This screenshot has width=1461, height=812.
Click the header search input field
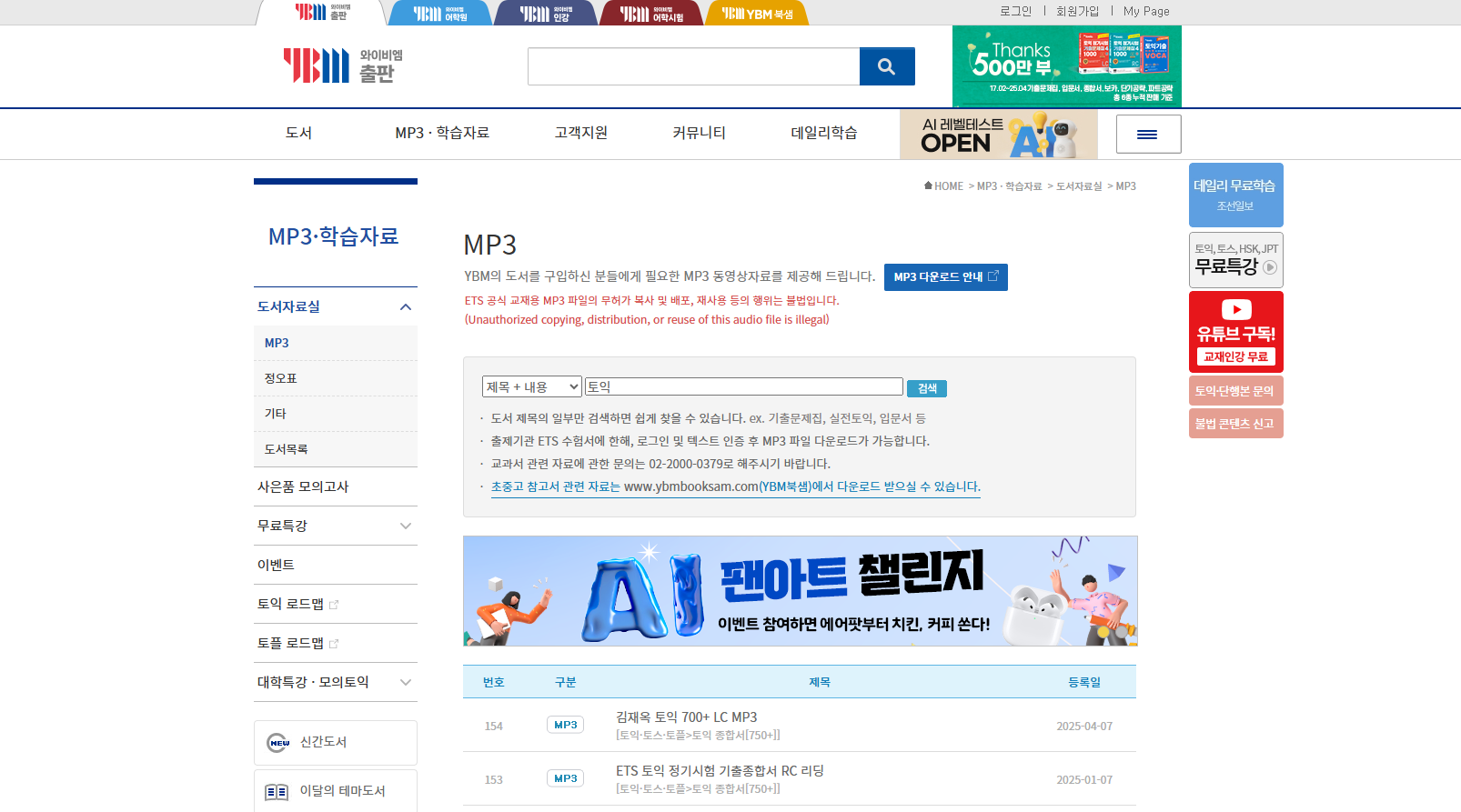(693, 66)
